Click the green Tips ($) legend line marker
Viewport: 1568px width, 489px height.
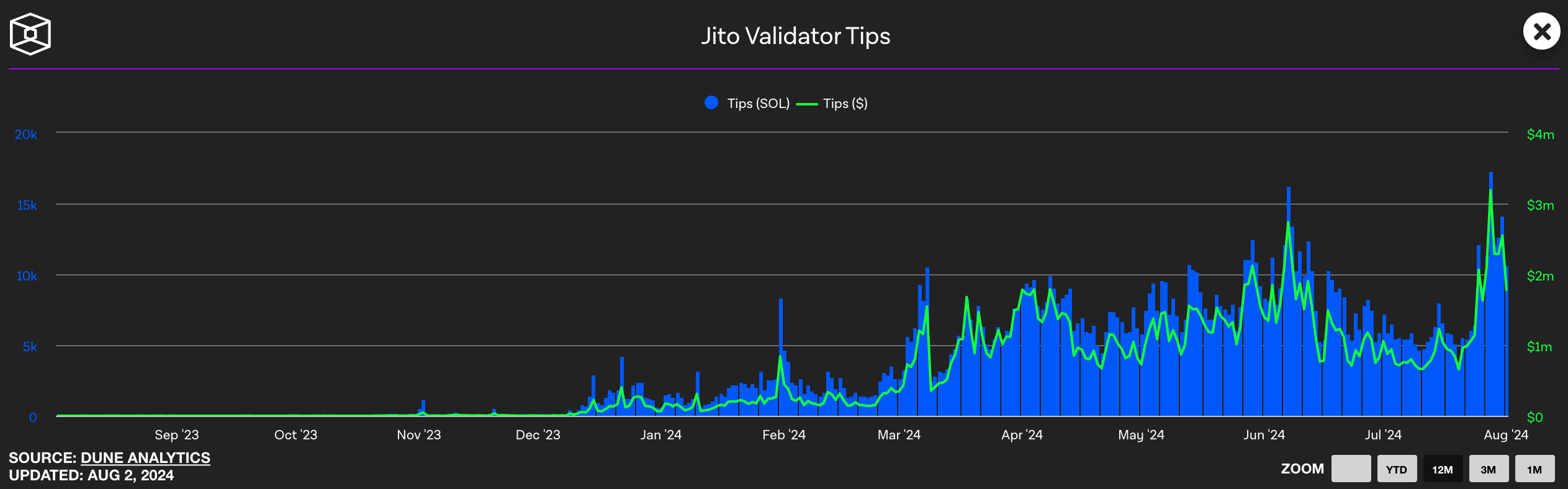coord(806,104)
